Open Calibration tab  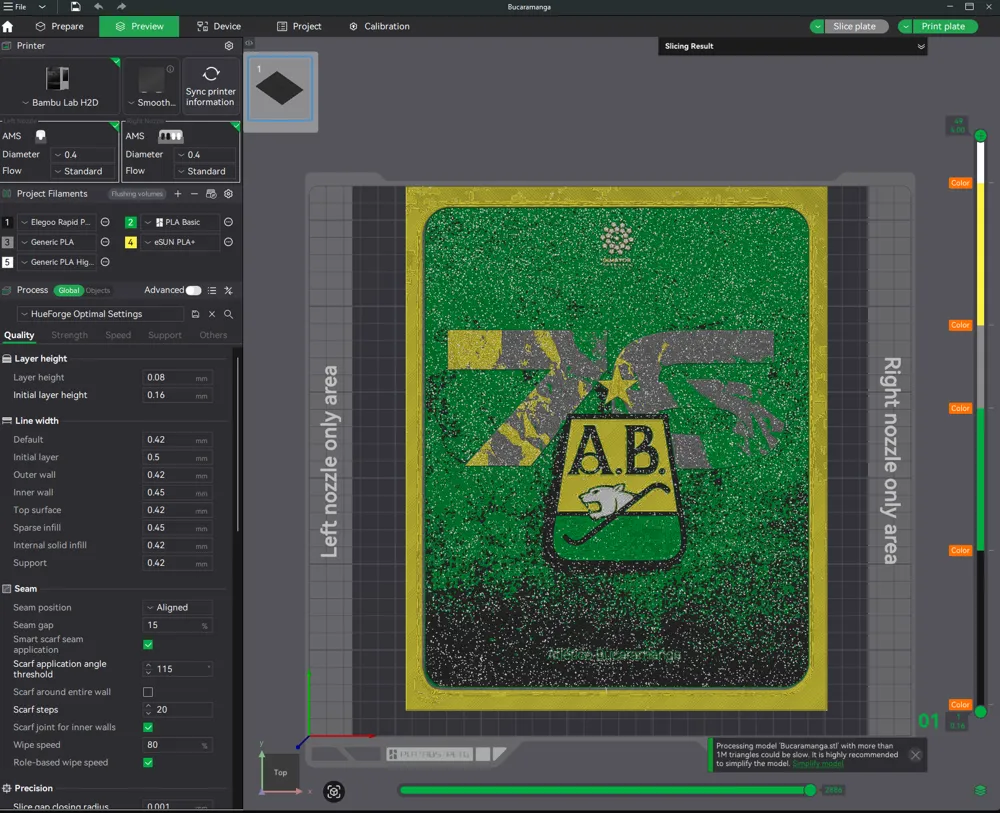[x=379, y=26]
